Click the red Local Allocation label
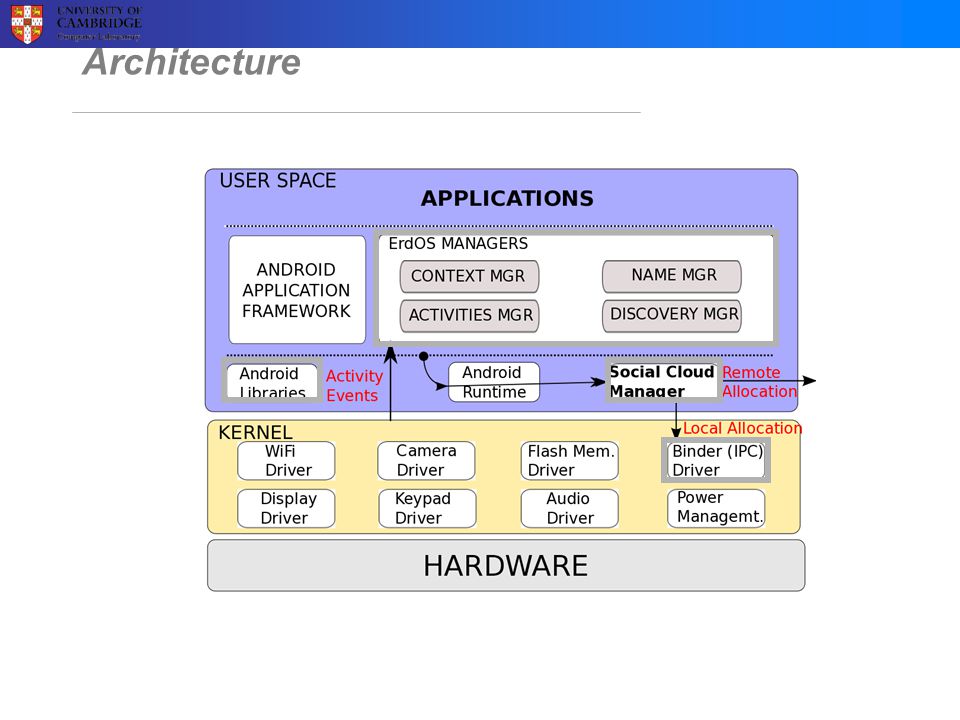 coord(742,428)
